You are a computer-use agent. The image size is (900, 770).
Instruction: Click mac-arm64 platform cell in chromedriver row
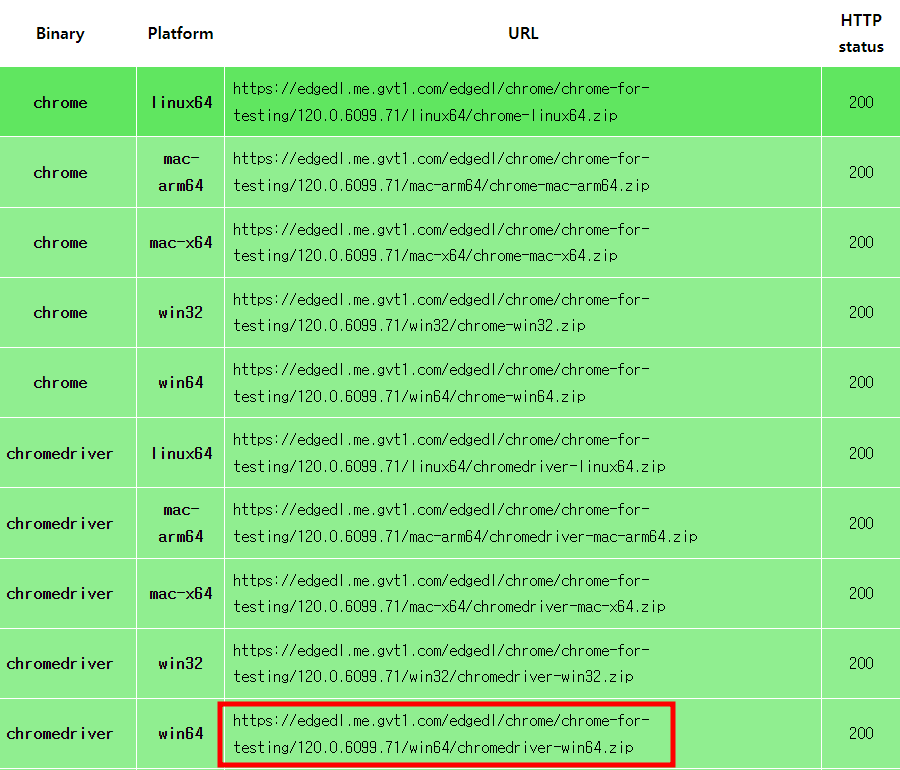pos(181,523)
